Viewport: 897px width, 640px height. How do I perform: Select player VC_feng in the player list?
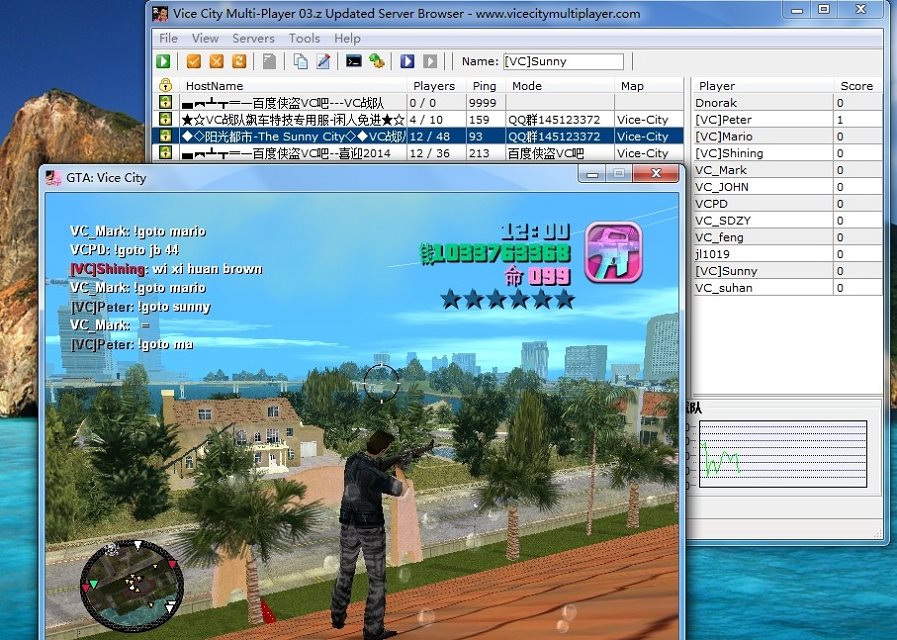787,237
